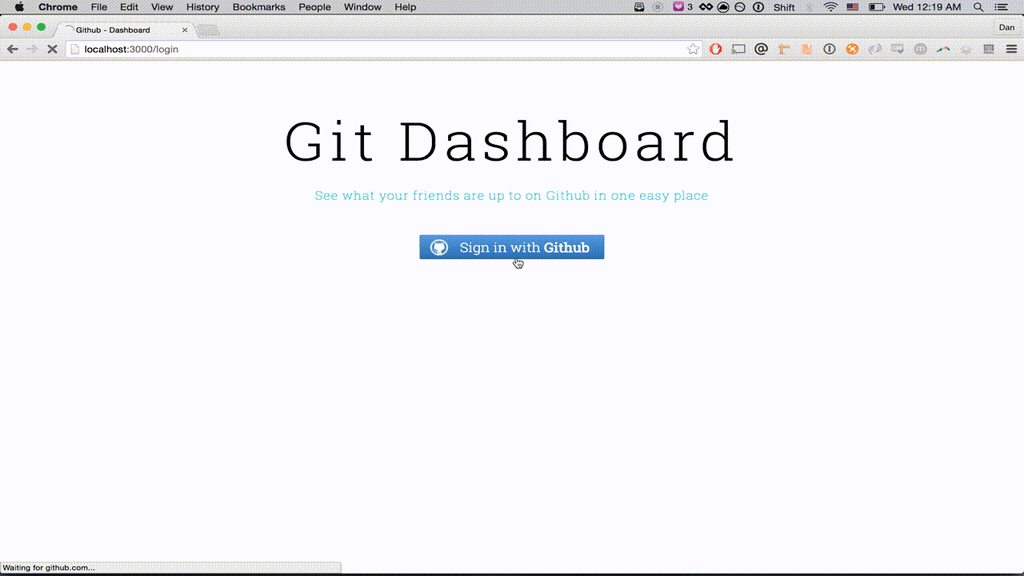Open the @ symbol extension
Image resolution: width=1024 pixels, height=576 pixels.
click(x=761, y=49)
